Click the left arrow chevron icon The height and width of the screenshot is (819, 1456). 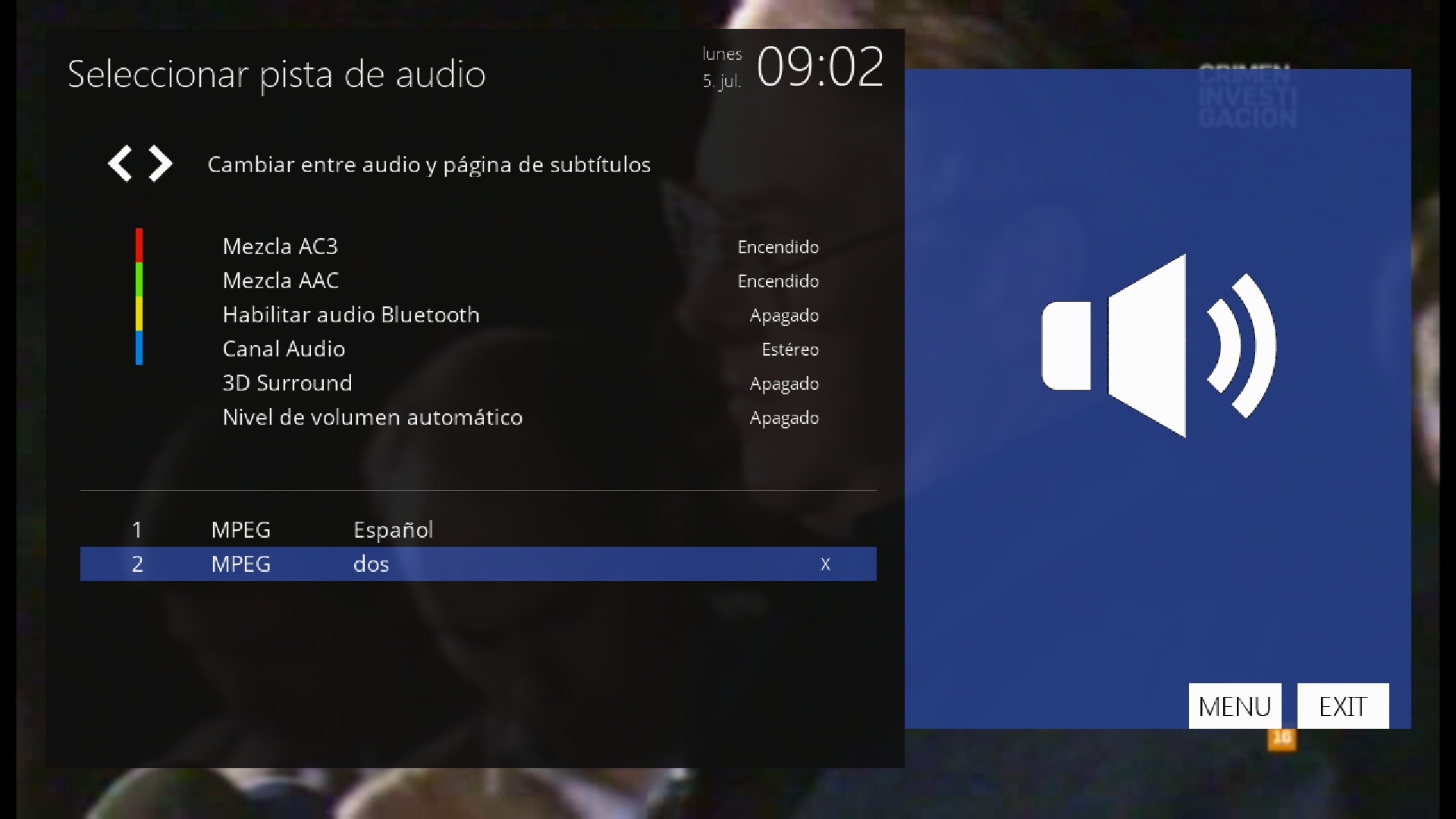[120, 164]
